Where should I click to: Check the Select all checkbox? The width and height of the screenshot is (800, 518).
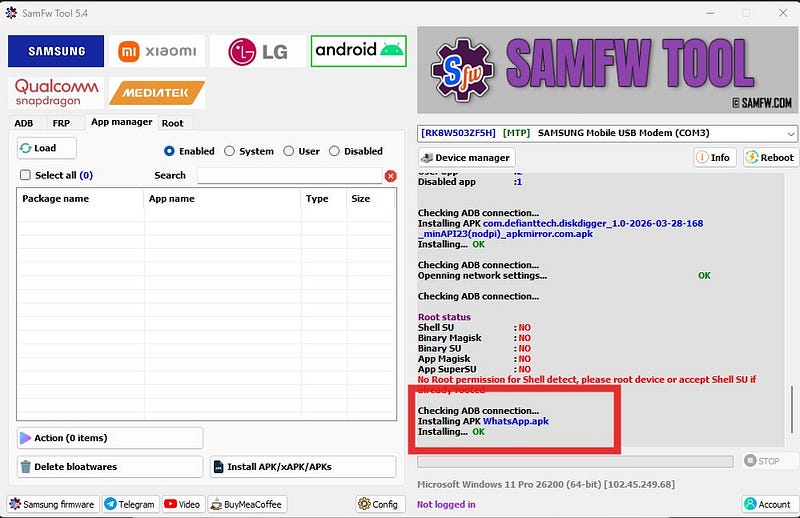coord(25,175)
